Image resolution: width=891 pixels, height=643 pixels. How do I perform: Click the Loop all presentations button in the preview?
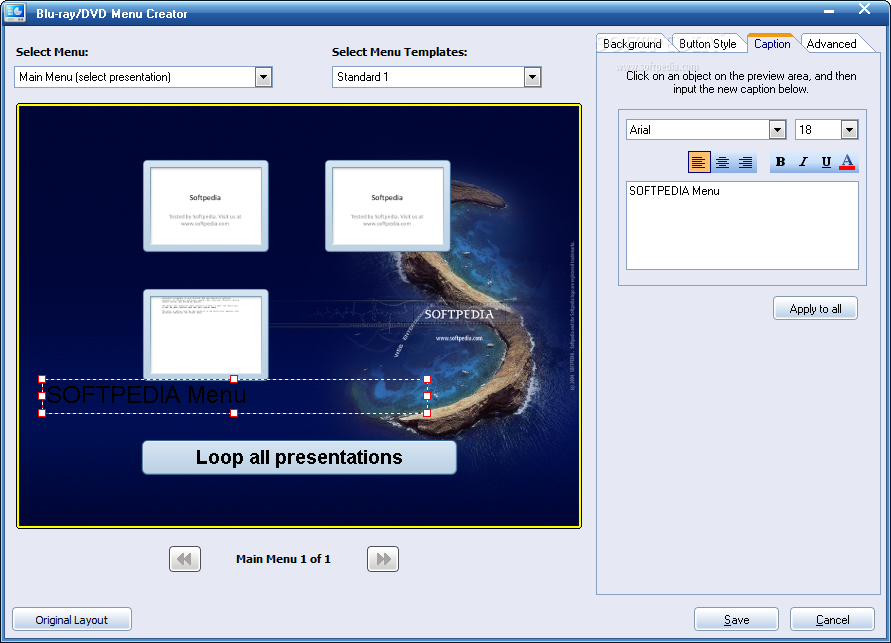click(x=299, y=457)
